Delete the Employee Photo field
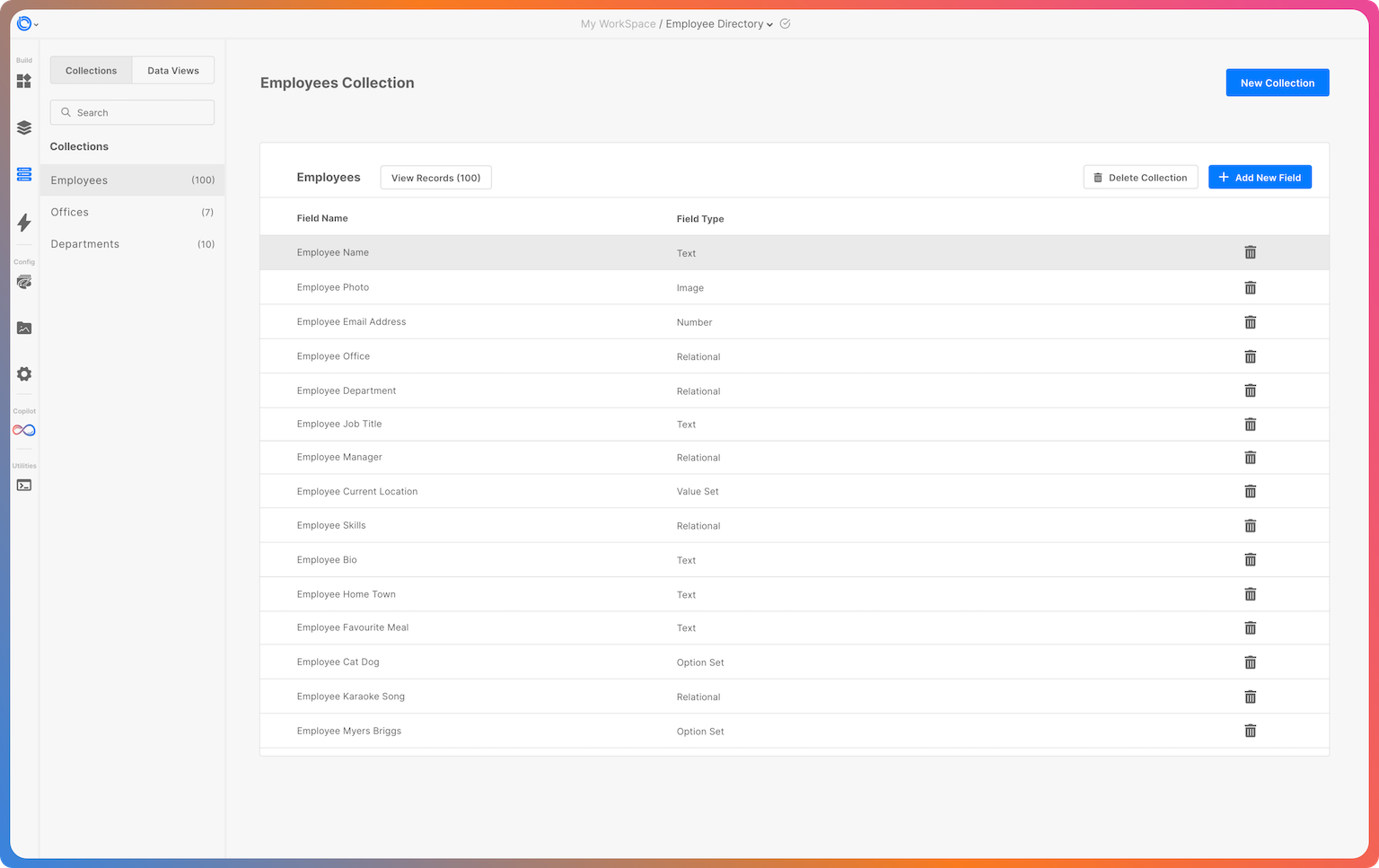 click(x=1251, y=287)
